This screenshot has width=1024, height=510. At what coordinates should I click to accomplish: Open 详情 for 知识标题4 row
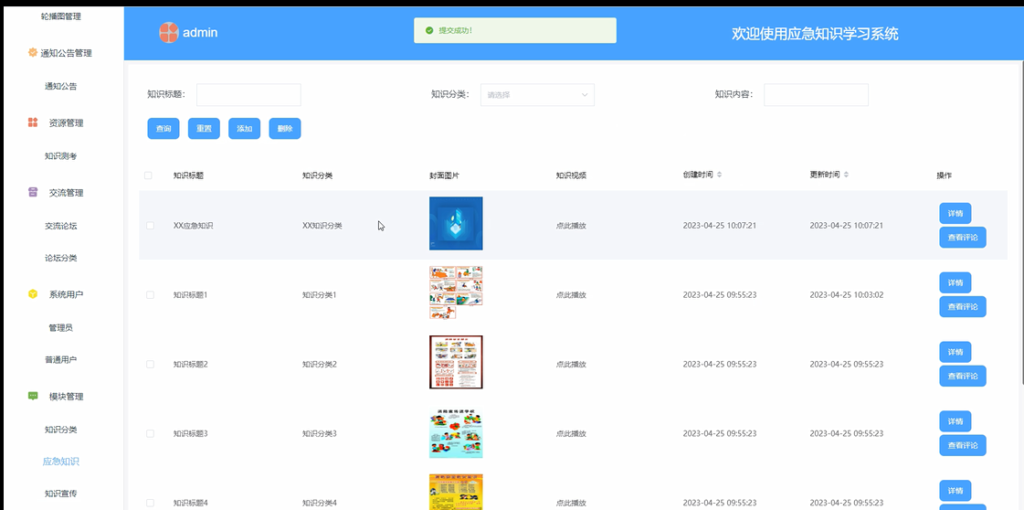pyautogui.click(x=955, y=490)
